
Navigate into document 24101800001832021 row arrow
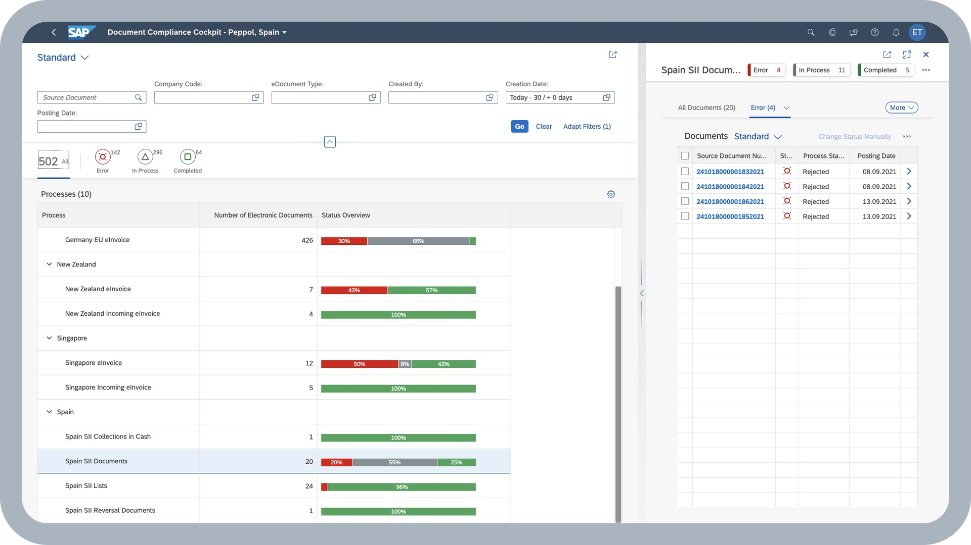point(909,172)
